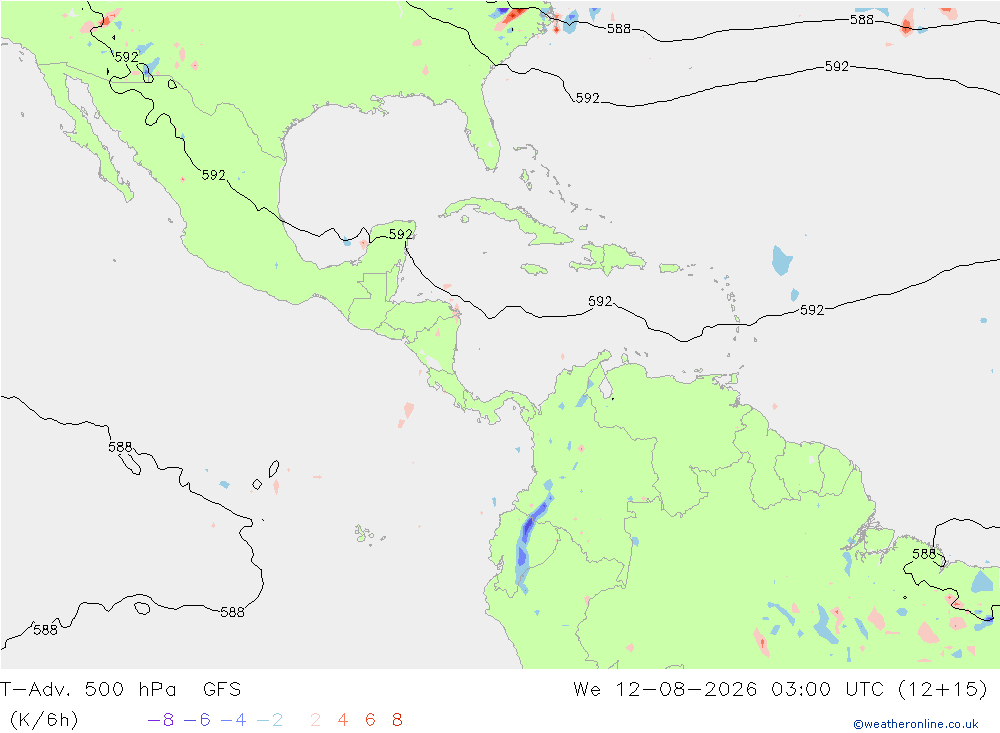Click the pale pink 2 legend value
The width and height of the screenshot is (1000, 733).
(316, 720)
